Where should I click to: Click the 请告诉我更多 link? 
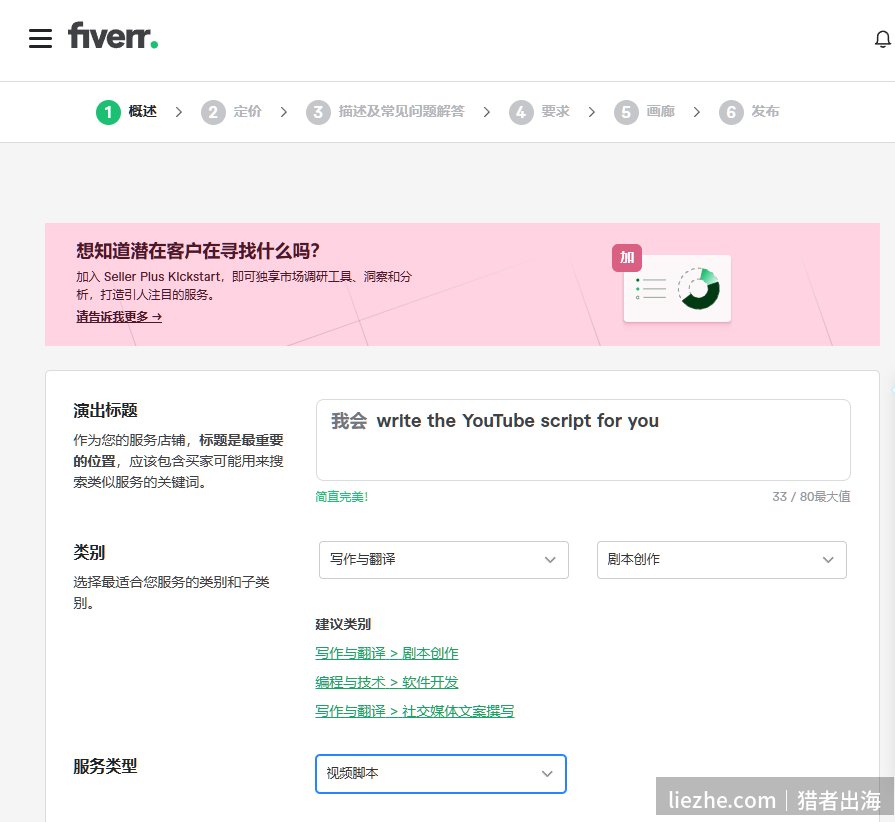coord(119,317)
